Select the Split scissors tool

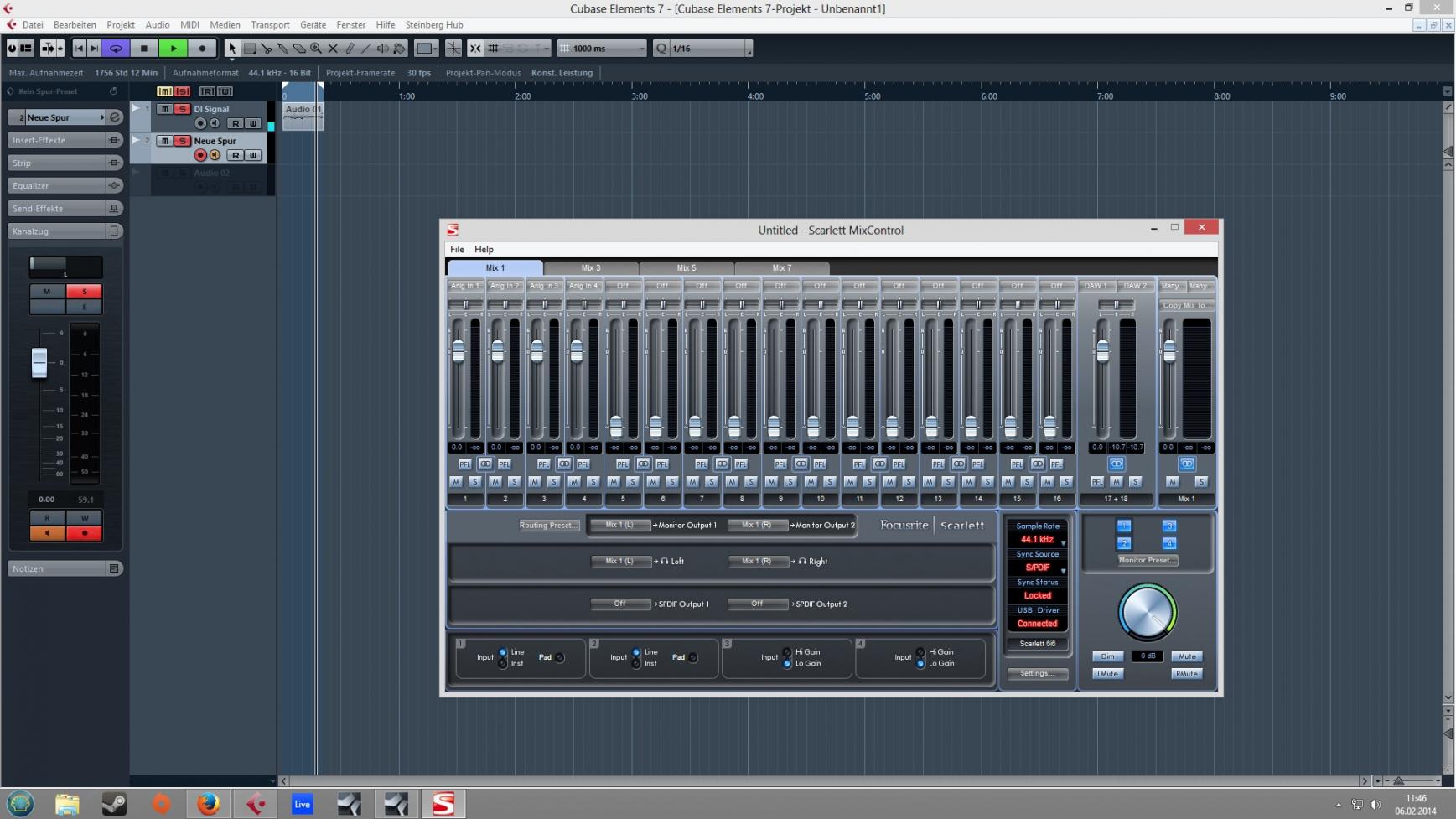(x=266, y=49)
